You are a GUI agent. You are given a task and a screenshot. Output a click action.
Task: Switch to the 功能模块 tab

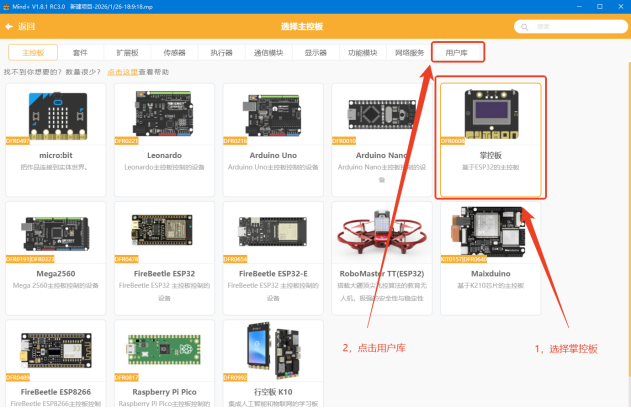point(363,53)
